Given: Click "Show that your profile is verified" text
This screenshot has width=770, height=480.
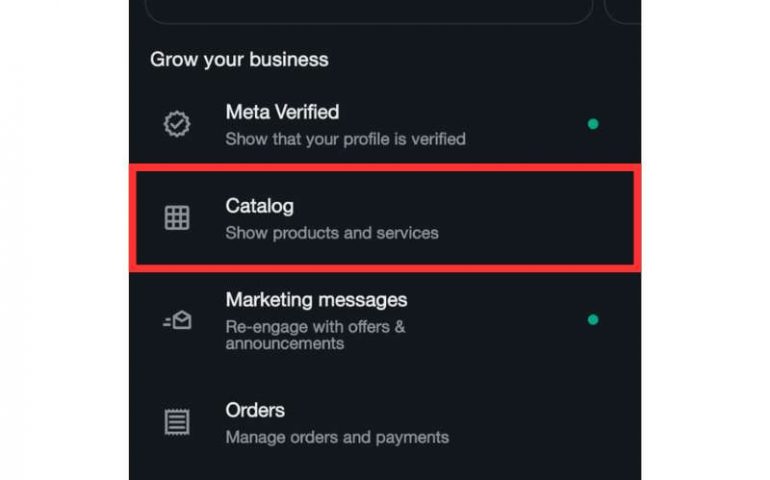Looking at the screenshot, I should (345, 139).
